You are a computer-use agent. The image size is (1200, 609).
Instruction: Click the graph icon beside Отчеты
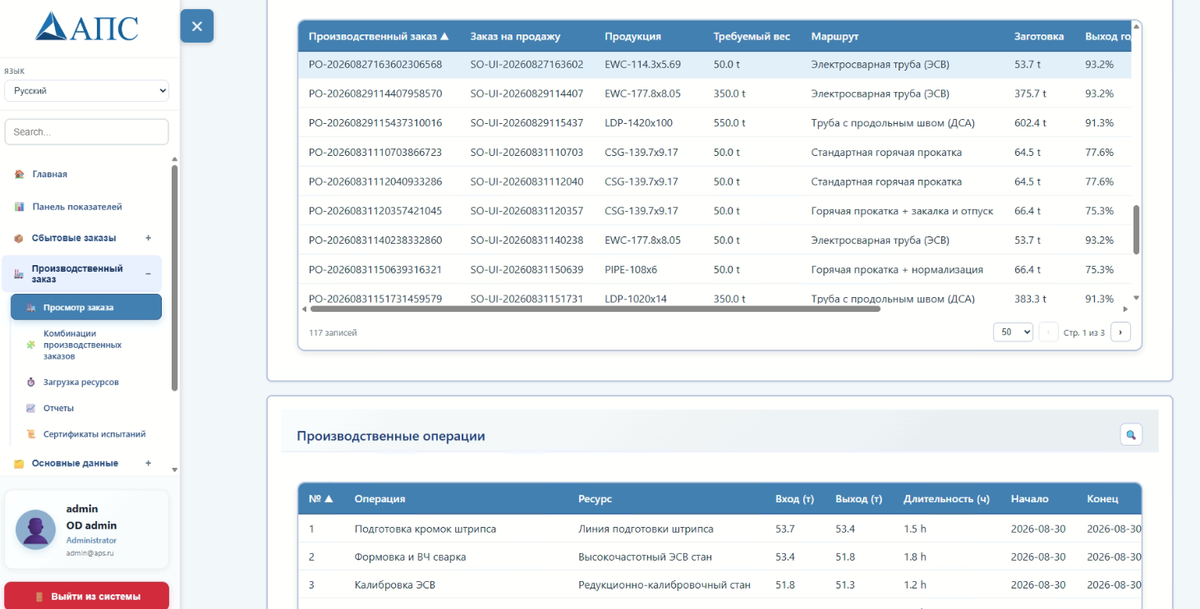click(31, 408)
